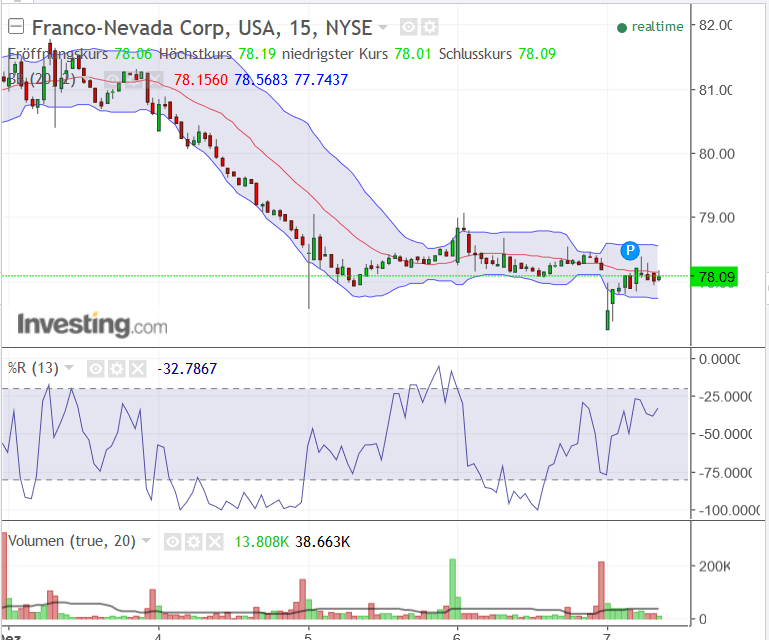Click the 13.808K volume value

(262, 541)
